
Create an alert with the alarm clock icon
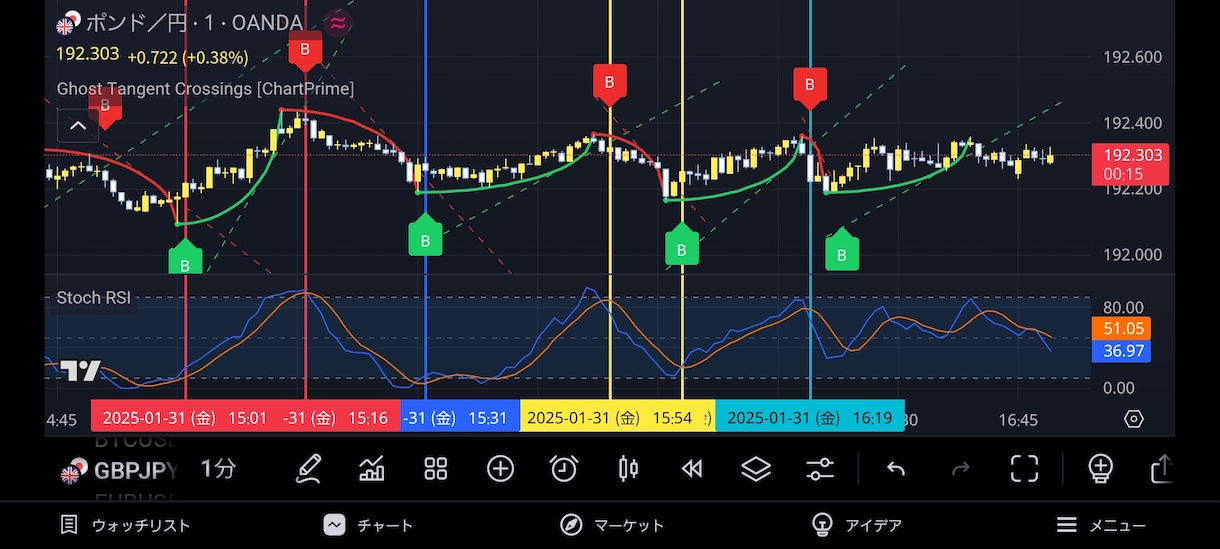564,468
